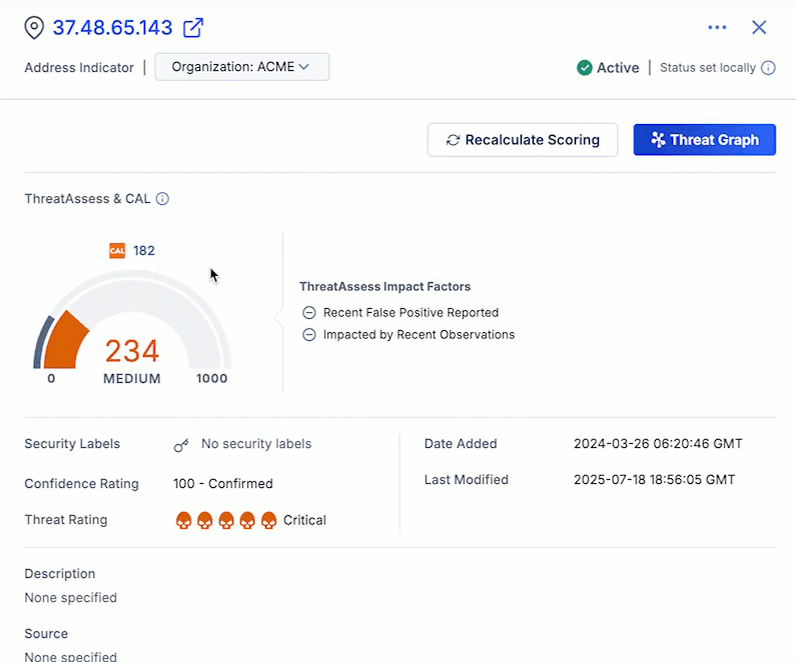The height and width of the screenshot is (662, 796).
Task: Click the ThreatAssess score 234
Action: pos(132,351)
